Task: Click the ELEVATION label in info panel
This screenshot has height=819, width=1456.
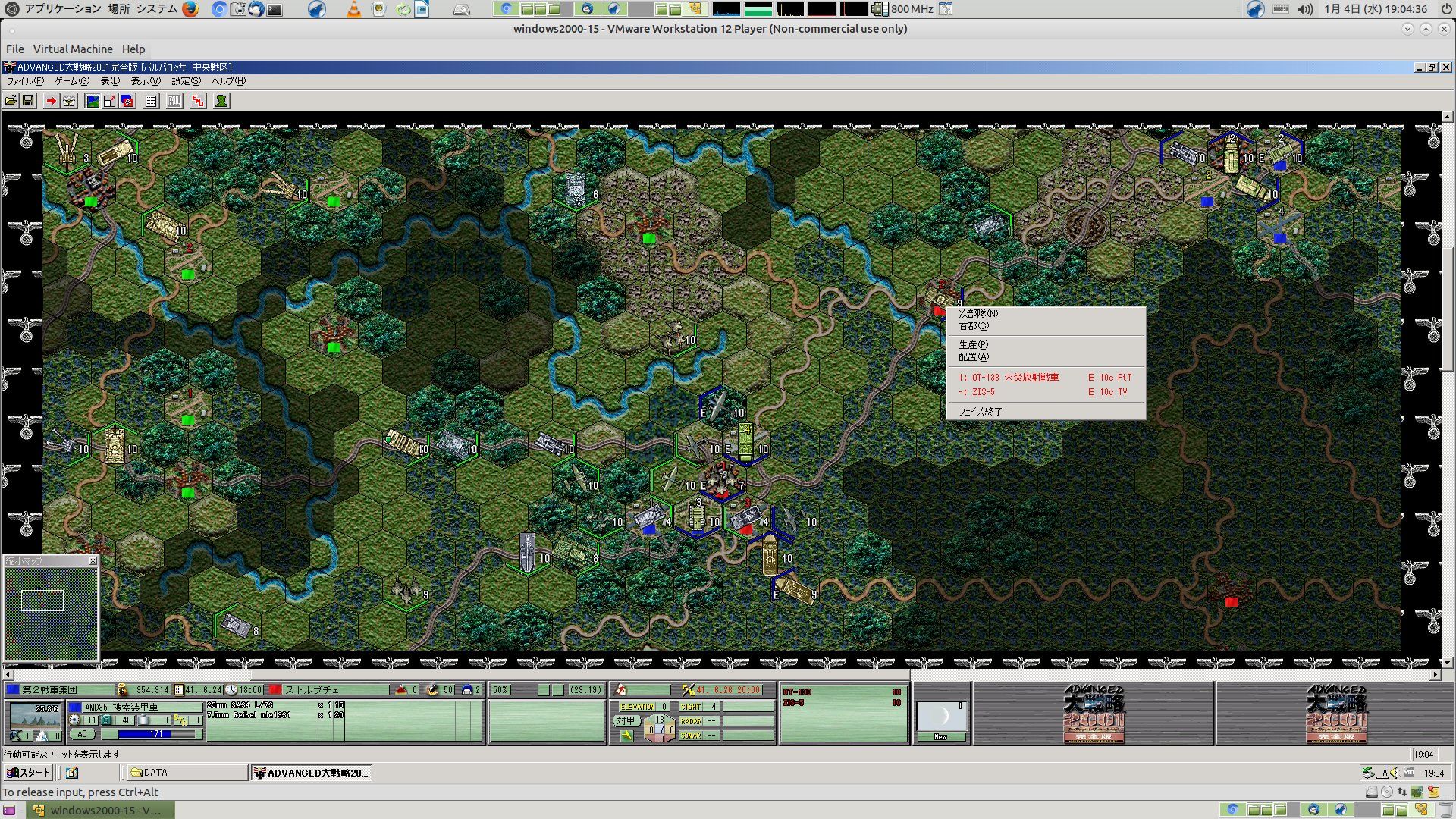Action: (x=637, y=707)
